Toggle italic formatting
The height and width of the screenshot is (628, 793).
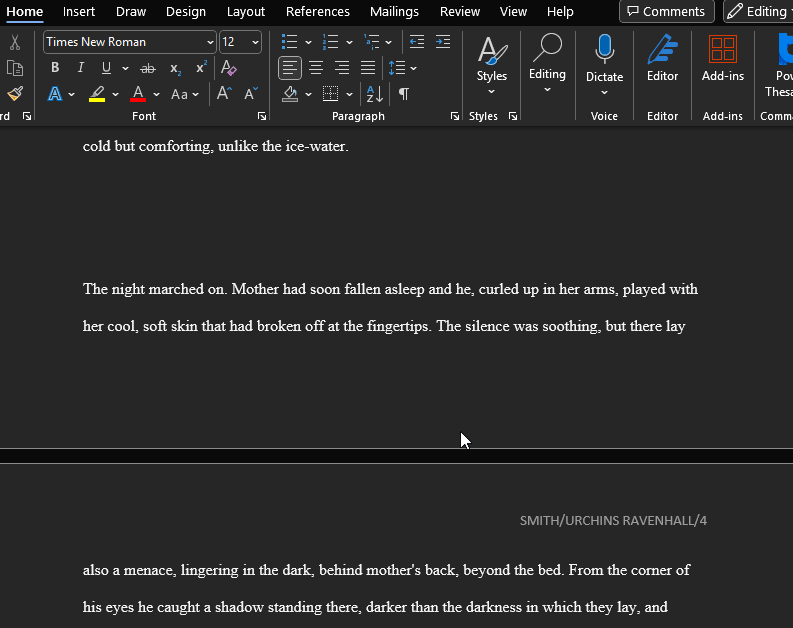(81, 68)
